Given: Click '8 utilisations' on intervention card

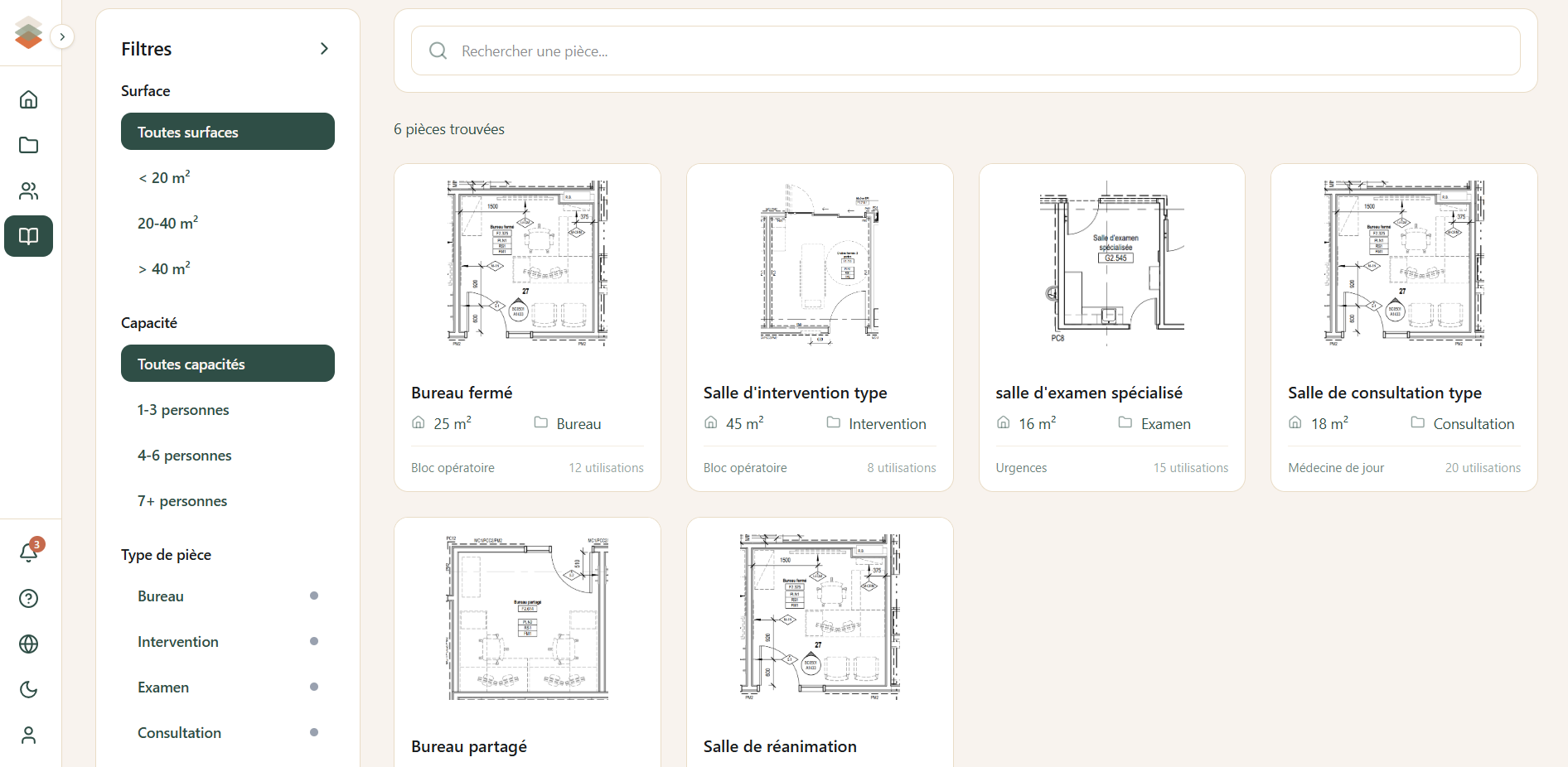Looking at the screenshot, I should [902, 468].
